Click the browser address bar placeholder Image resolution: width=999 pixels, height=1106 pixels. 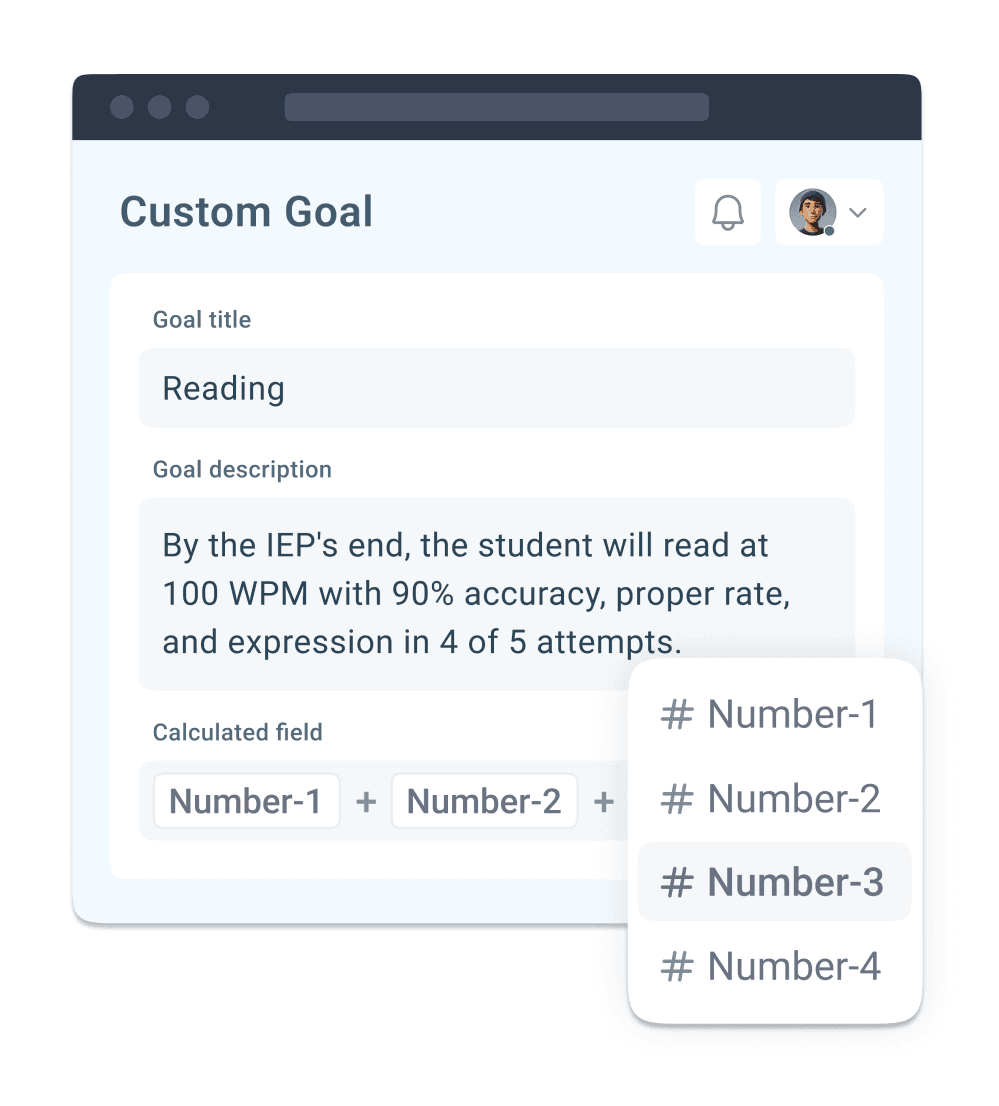pos(497,107)
